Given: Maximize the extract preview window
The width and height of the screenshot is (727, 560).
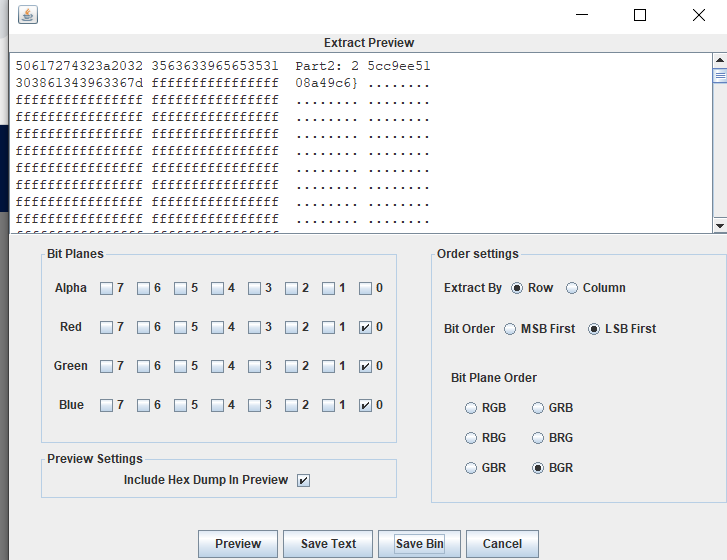Looking at the screenshot, I should point(640,15).
